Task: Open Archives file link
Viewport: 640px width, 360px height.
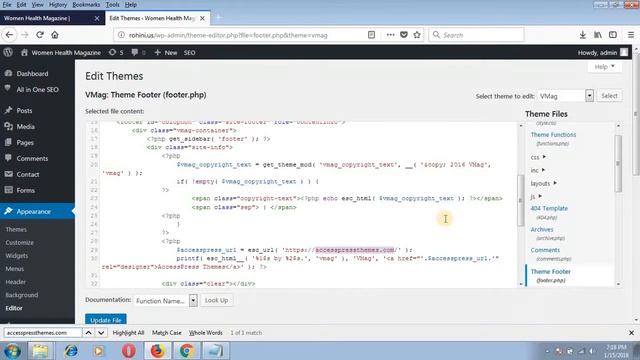Action: pyautogui.click(x=542, y=229)
